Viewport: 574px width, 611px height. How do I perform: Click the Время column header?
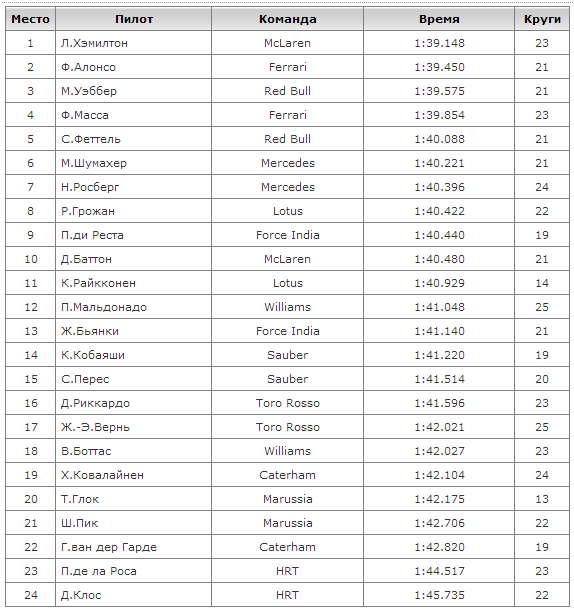[439, 19]
